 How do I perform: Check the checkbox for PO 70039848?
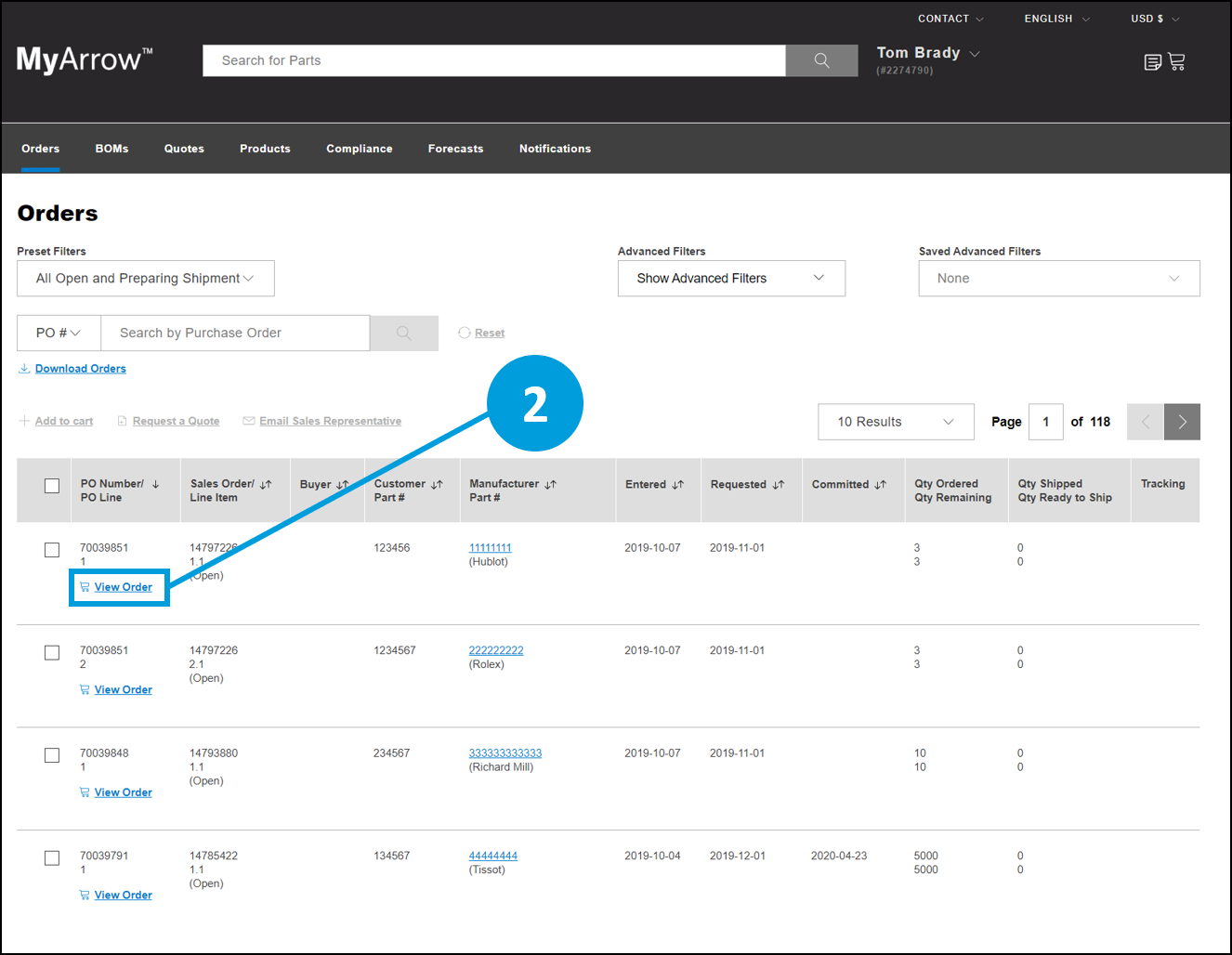tap(51, 755)
